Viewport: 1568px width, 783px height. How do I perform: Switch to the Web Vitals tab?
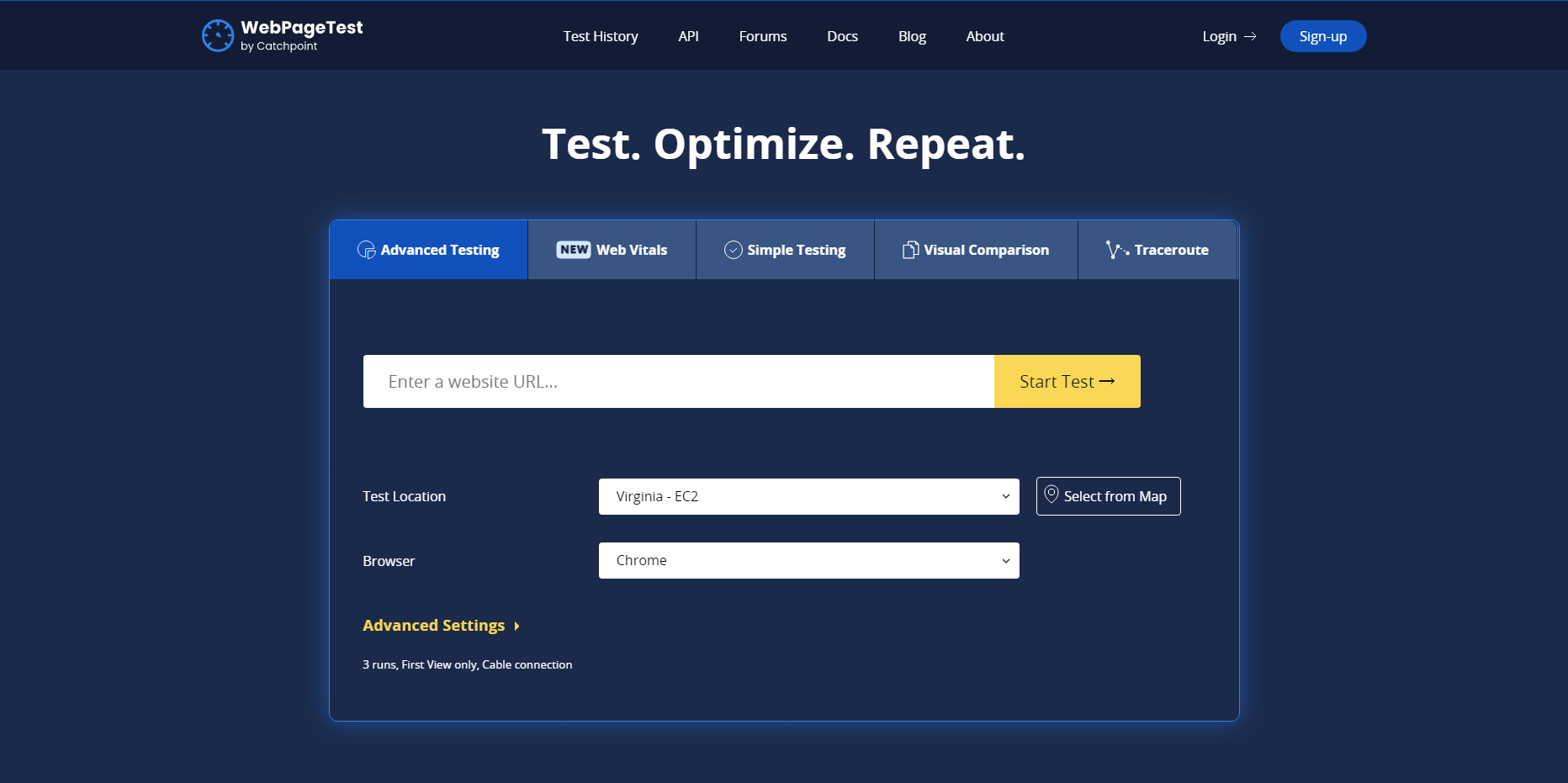pyautogui.click(x=612, y=250)
